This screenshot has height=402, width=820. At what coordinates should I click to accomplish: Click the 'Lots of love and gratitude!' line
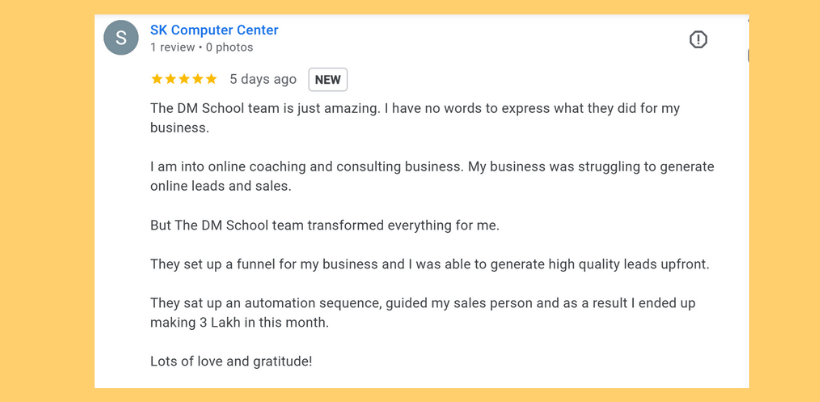(231, 362)
